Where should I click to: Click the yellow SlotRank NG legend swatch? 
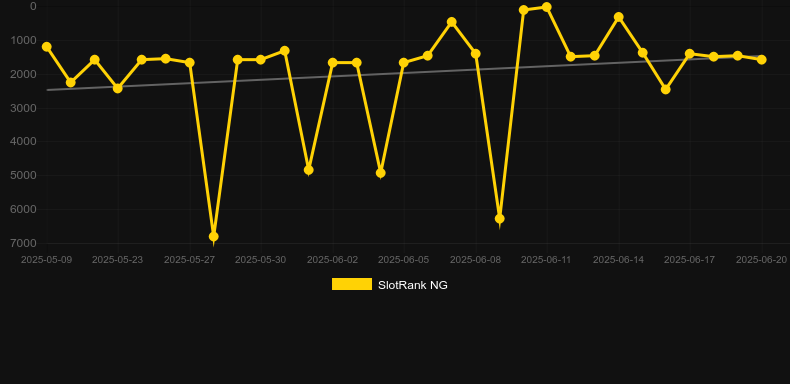click(x=352, y=285)
